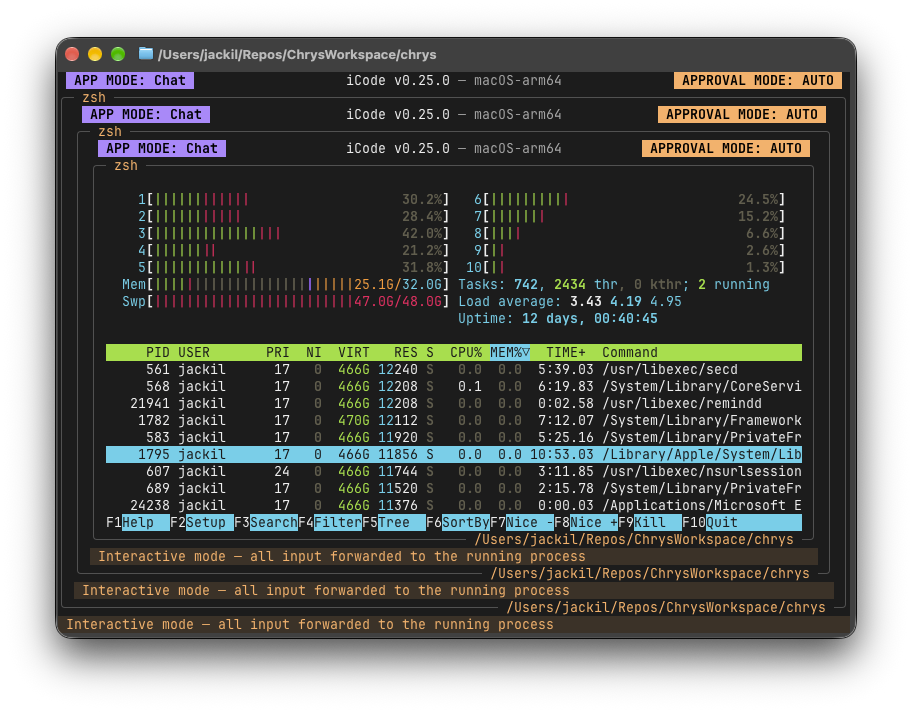Activate F4 Filter in htop

tap(330, 522)
